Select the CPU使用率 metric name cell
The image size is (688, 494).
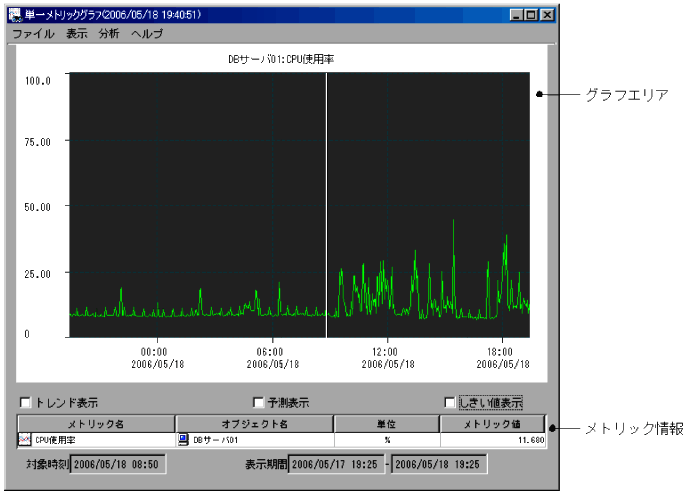pos(96,440)
